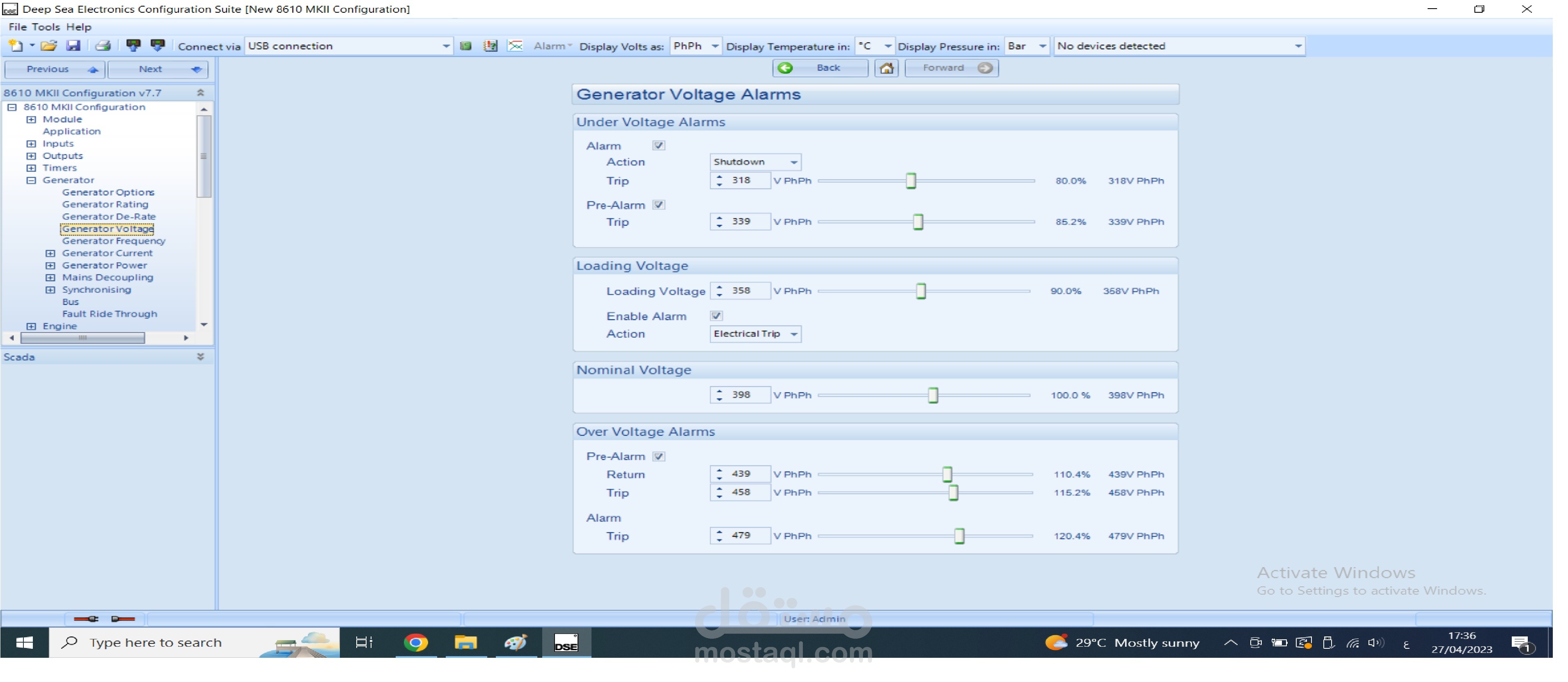Collapse the Generator tree node
This screenshot has width=1568, height=682.
click(31, 180)
